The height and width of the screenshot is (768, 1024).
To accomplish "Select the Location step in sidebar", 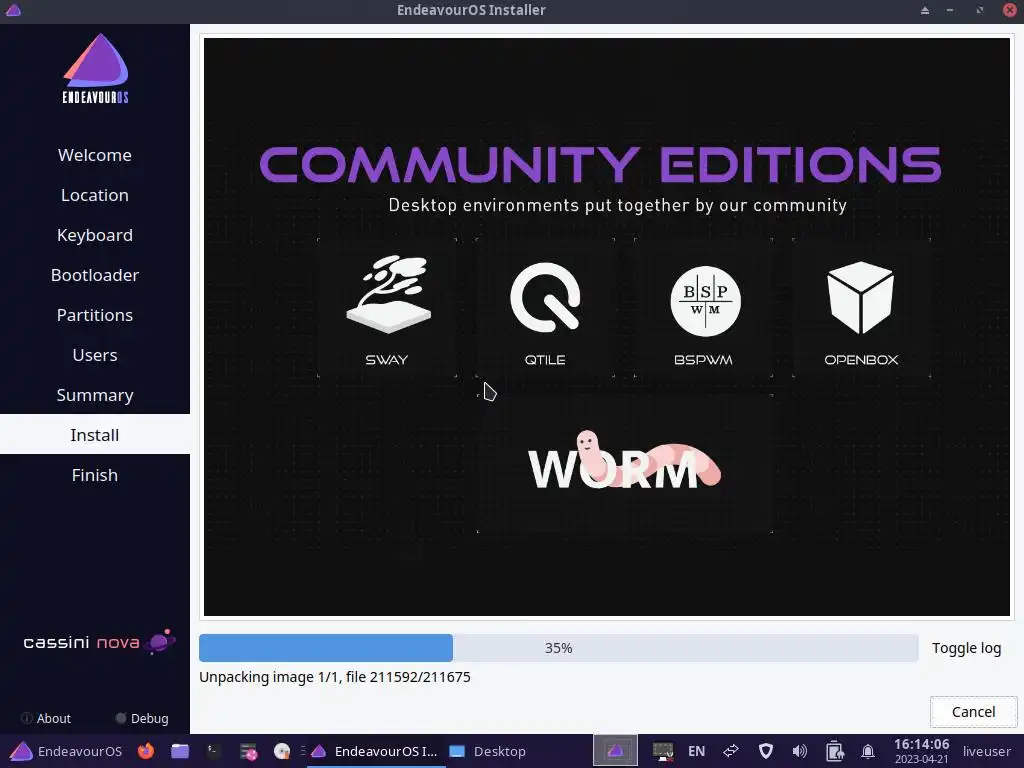I will point(95,195).
